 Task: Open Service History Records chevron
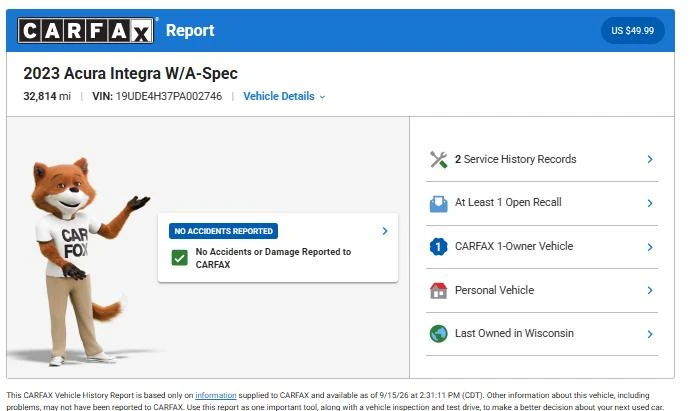(650, 159)
